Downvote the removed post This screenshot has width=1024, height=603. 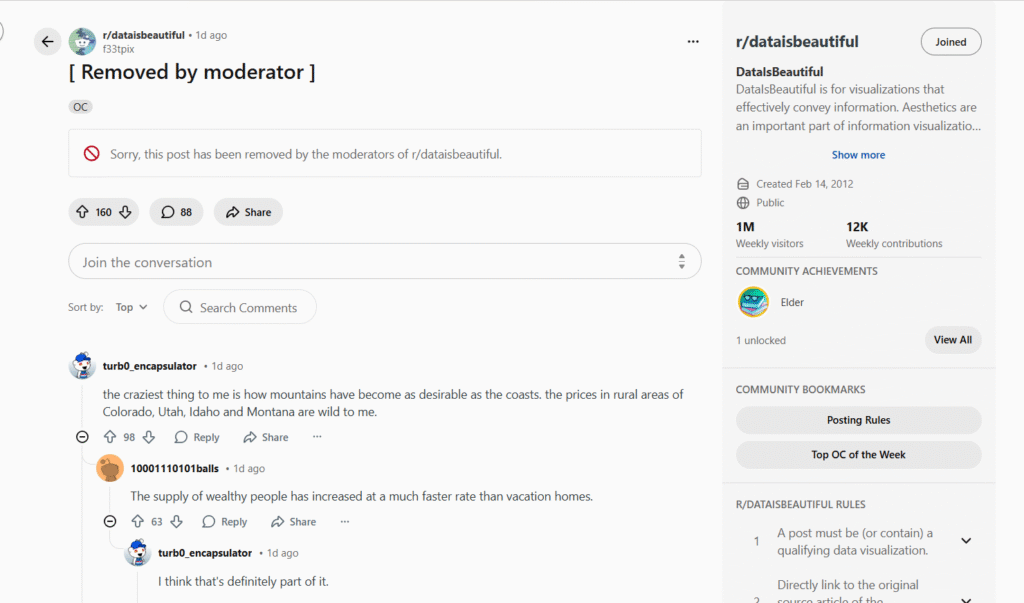[125, 212]
